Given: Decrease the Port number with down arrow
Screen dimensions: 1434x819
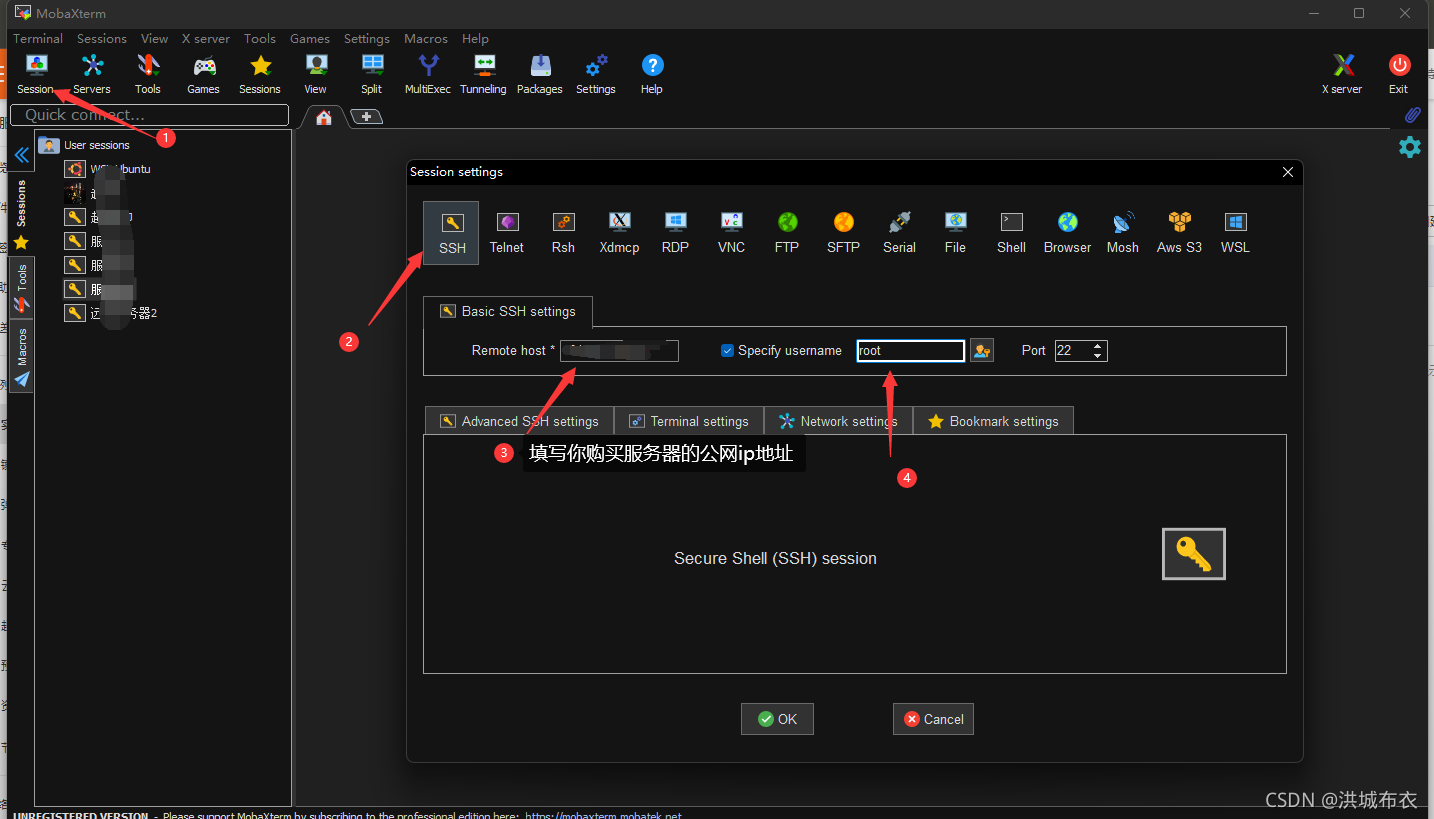Looking at the screenshot, I should tap(1098, 356).
